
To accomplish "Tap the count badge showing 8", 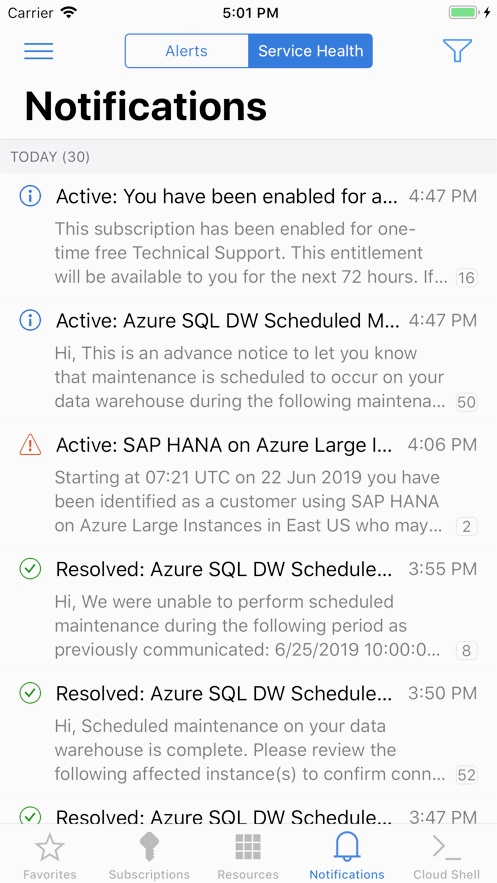I will pyautogui.click(x=467, y=650).
